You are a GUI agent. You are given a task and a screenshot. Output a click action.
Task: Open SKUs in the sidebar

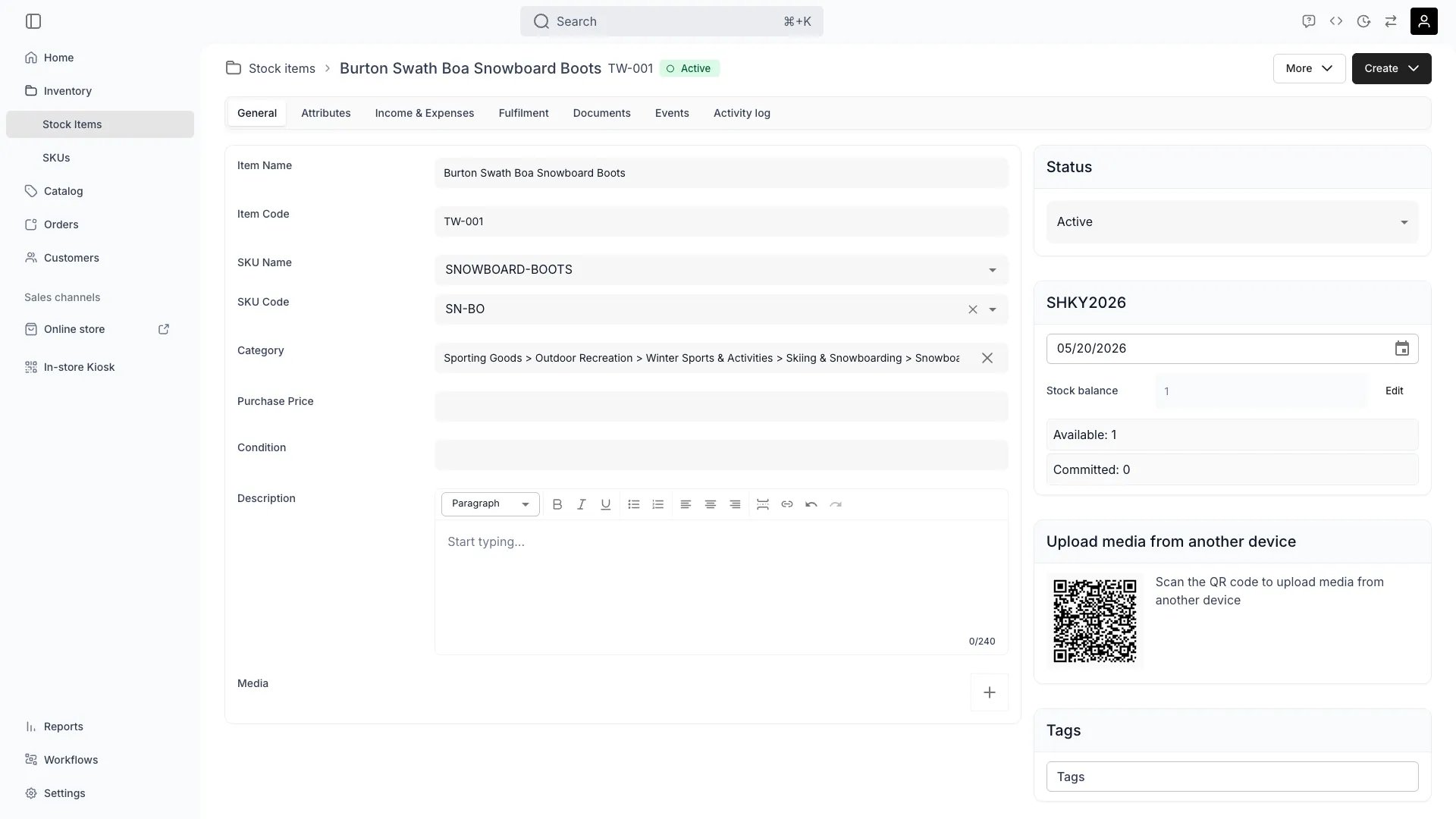click(x=100, y=158)
